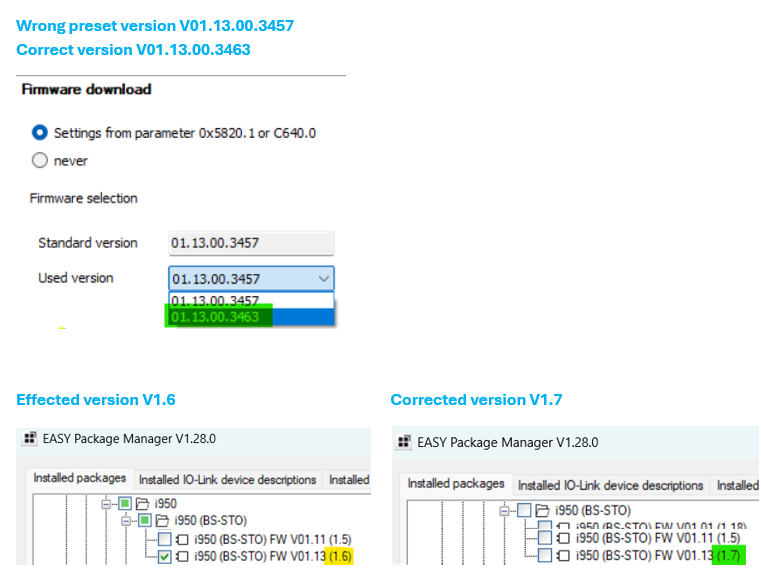Collapse the i950 tree node in left window
Screen dimensions: 761x568
pyautogui.click(x=106, y=504)
